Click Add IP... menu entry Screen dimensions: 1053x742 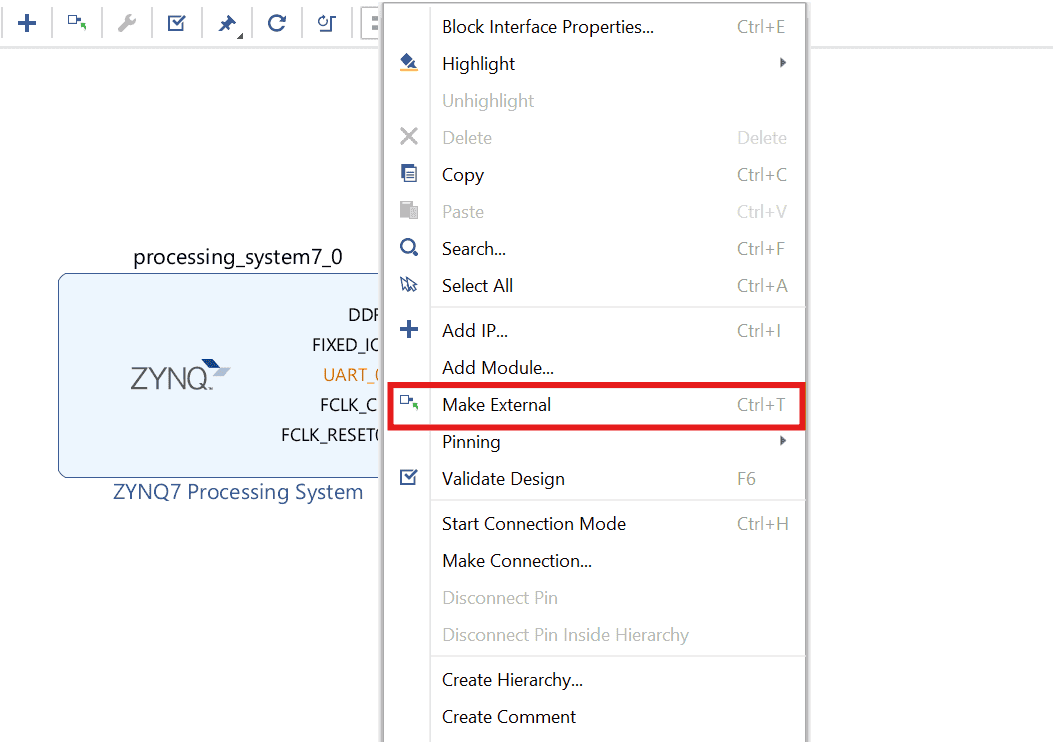click(x=475, y=331)
